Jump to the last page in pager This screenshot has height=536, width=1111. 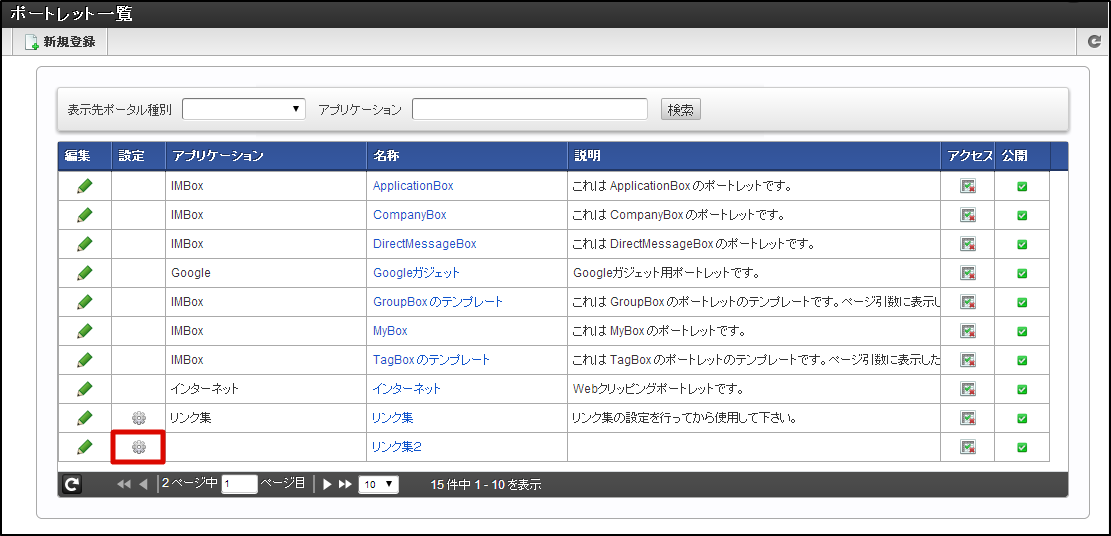345,484
